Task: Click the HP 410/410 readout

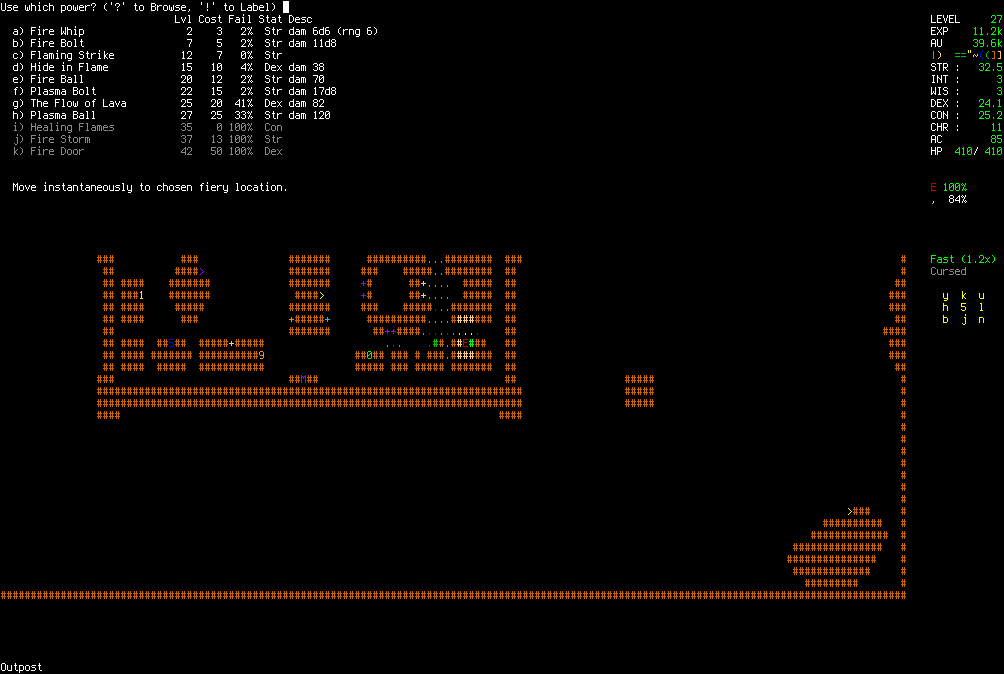Action: click(966, 152)
